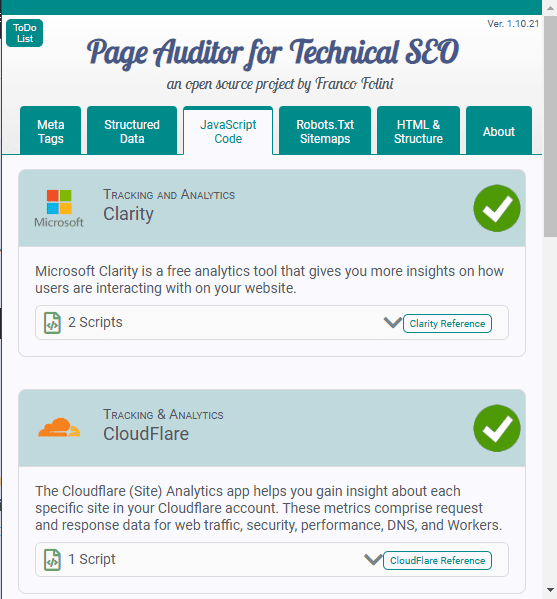Click 'an open source project by Franco Folini'
Viewport: 557px width, 599px height.
pos(280,84)
